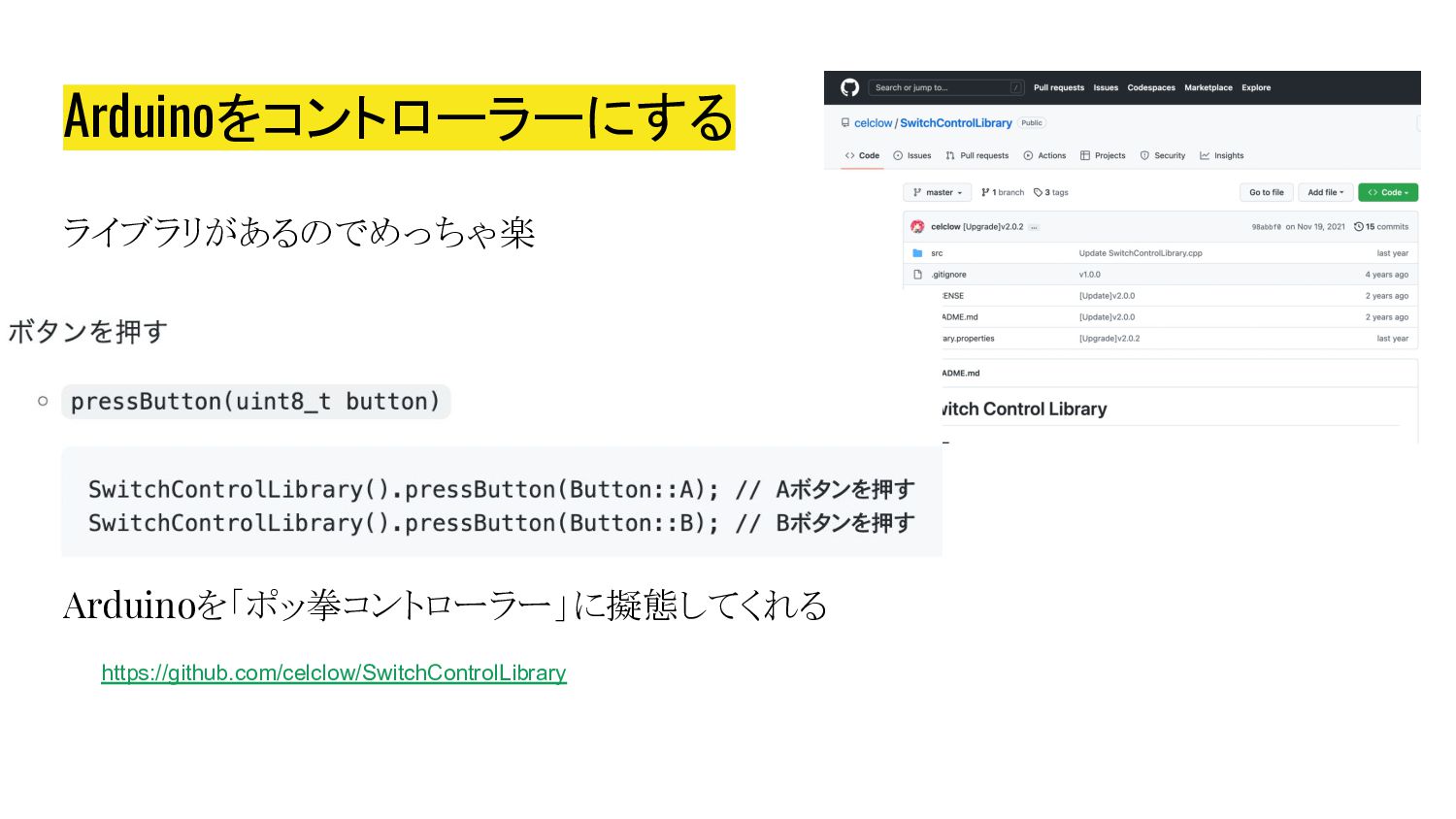Open the '15 commits' history link
Screen dimensions: 1456x819
point(1381,226)
